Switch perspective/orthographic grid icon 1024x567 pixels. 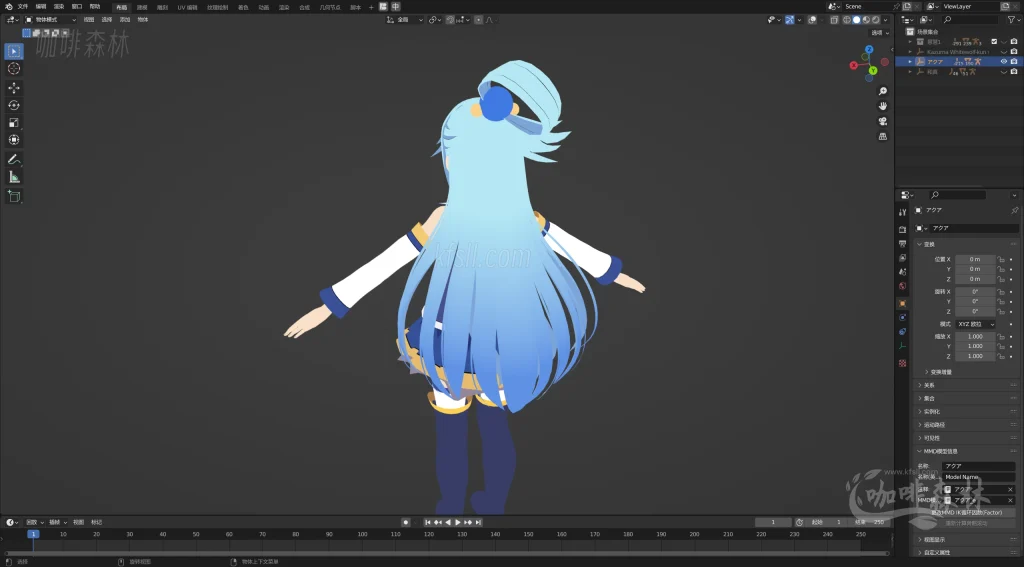[882, 137]
